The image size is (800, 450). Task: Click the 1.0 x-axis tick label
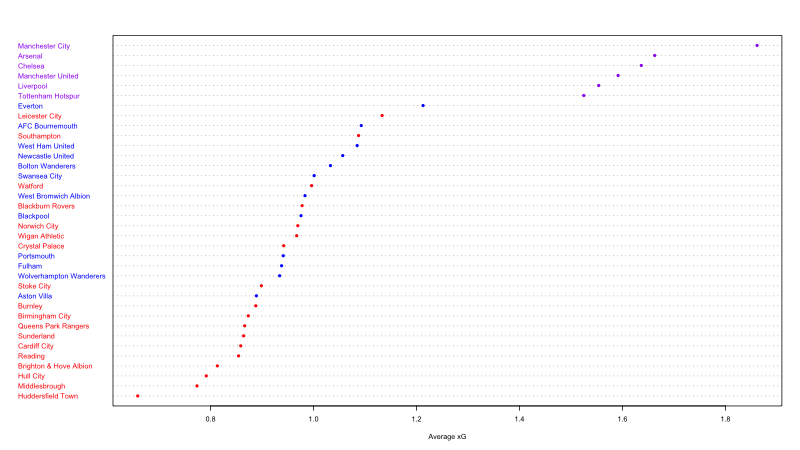(x=313, y=419)
